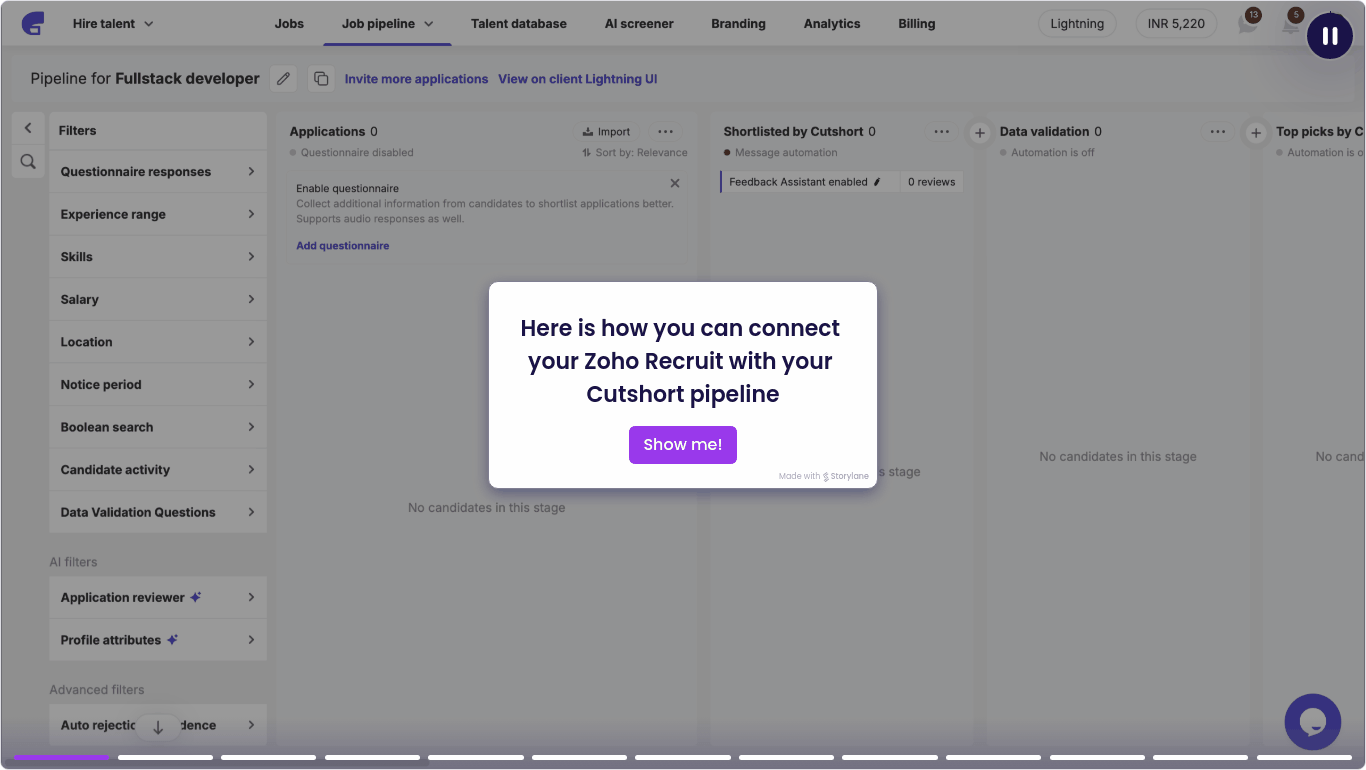Expand the Boolean search filter

tap(158, 427)
